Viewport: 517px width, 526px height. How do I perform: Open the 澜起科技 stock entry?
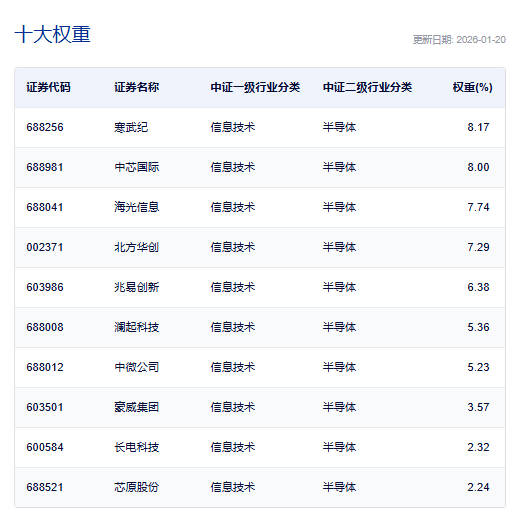click(137, 327)
